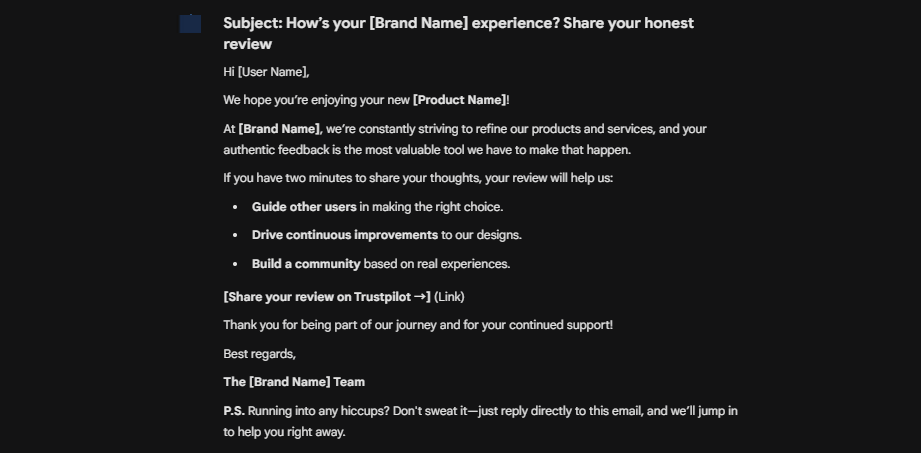Click [Brand Name] after the word "At"
This screenshot has height=453, width=921.
279,129
